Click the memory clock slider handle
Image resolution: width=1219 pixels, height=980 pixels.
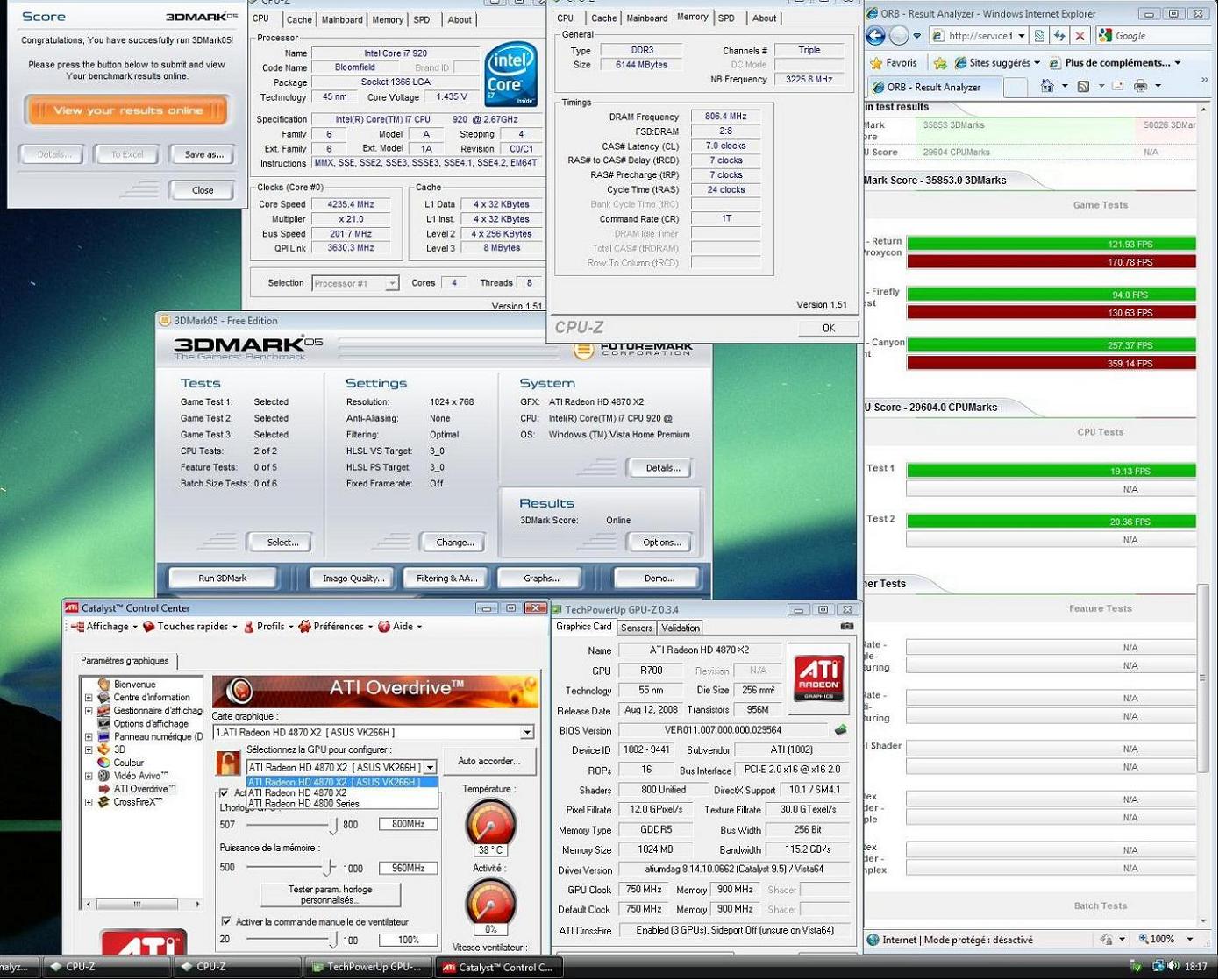click(x=329, y=868)
